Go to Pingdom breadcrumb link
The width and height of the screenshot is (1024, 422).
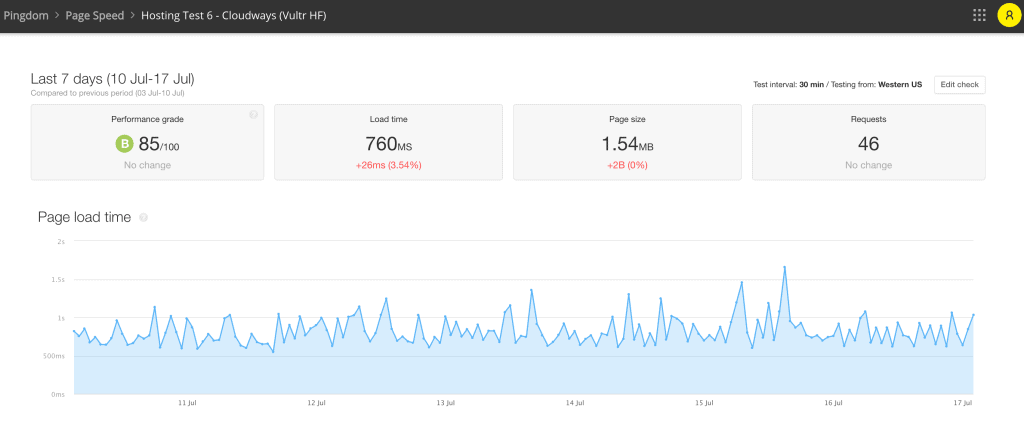click(x=25, y=16)
